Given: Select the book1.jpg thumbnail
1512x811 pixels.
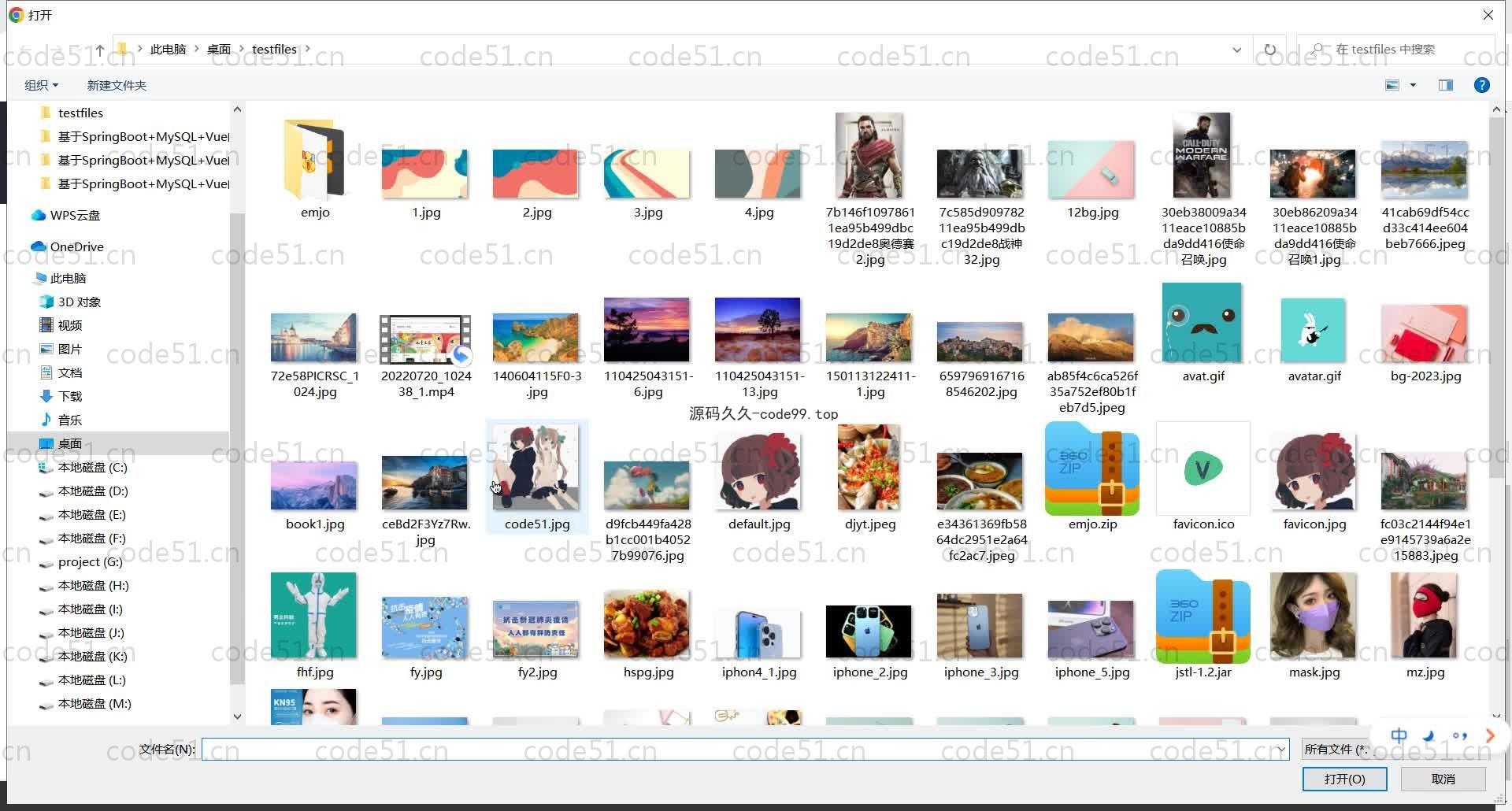Looking at the screenshot, I should [314, 486].
